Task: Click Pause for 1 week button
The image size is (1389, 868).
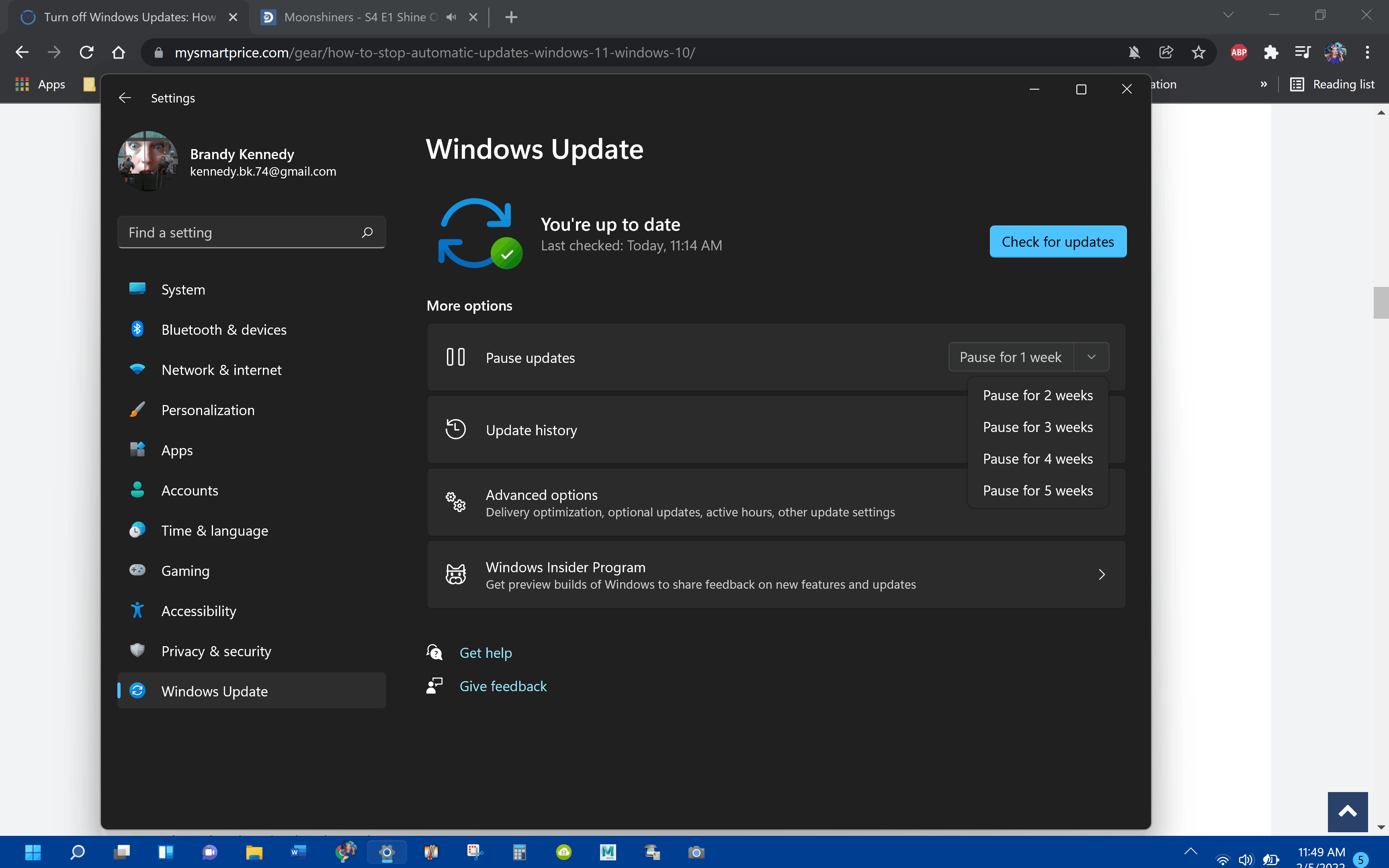Action: (1011, 357)
